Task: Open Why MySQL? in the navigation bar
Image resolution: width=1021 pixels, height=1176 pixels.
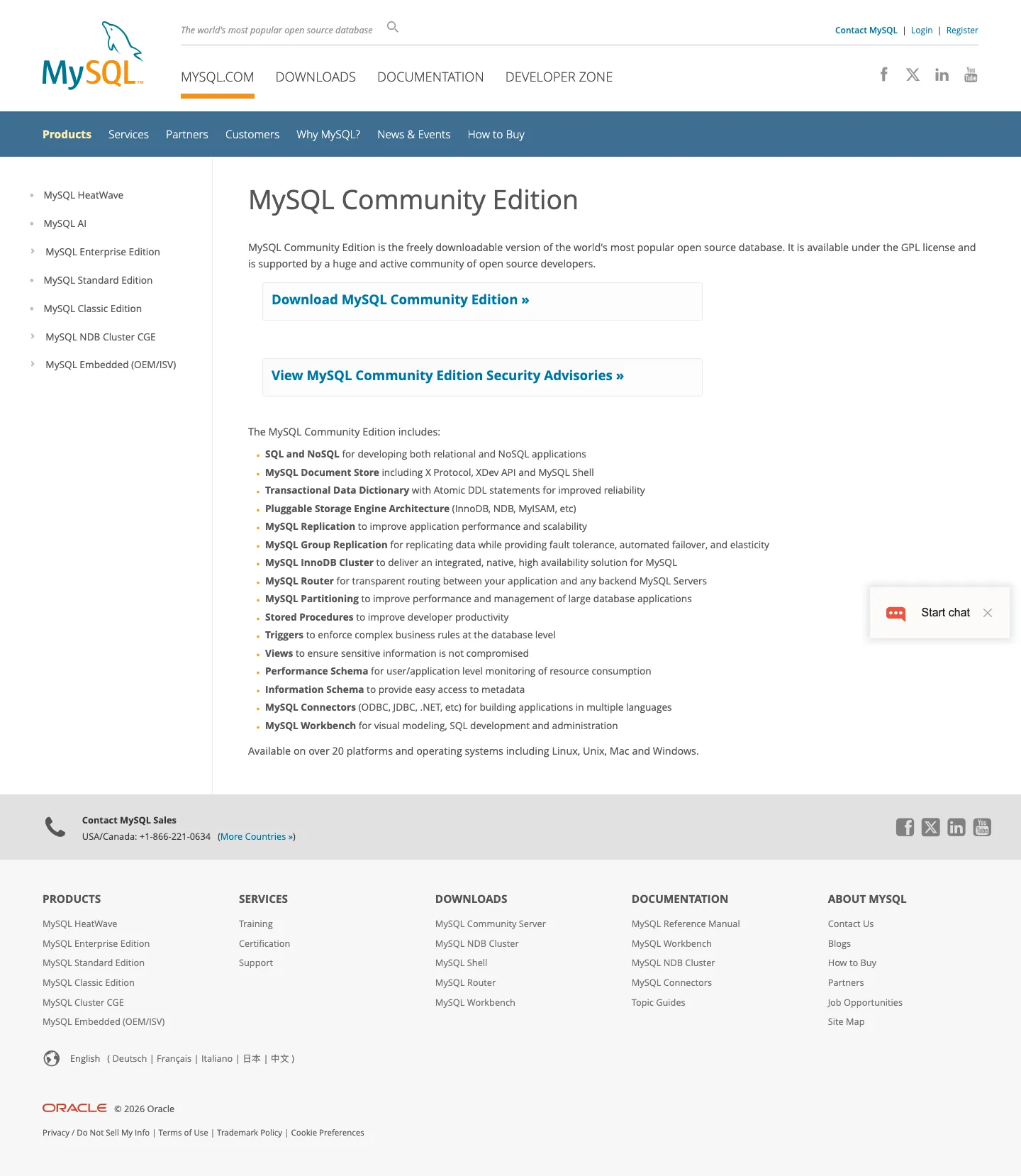Action: 328,134
